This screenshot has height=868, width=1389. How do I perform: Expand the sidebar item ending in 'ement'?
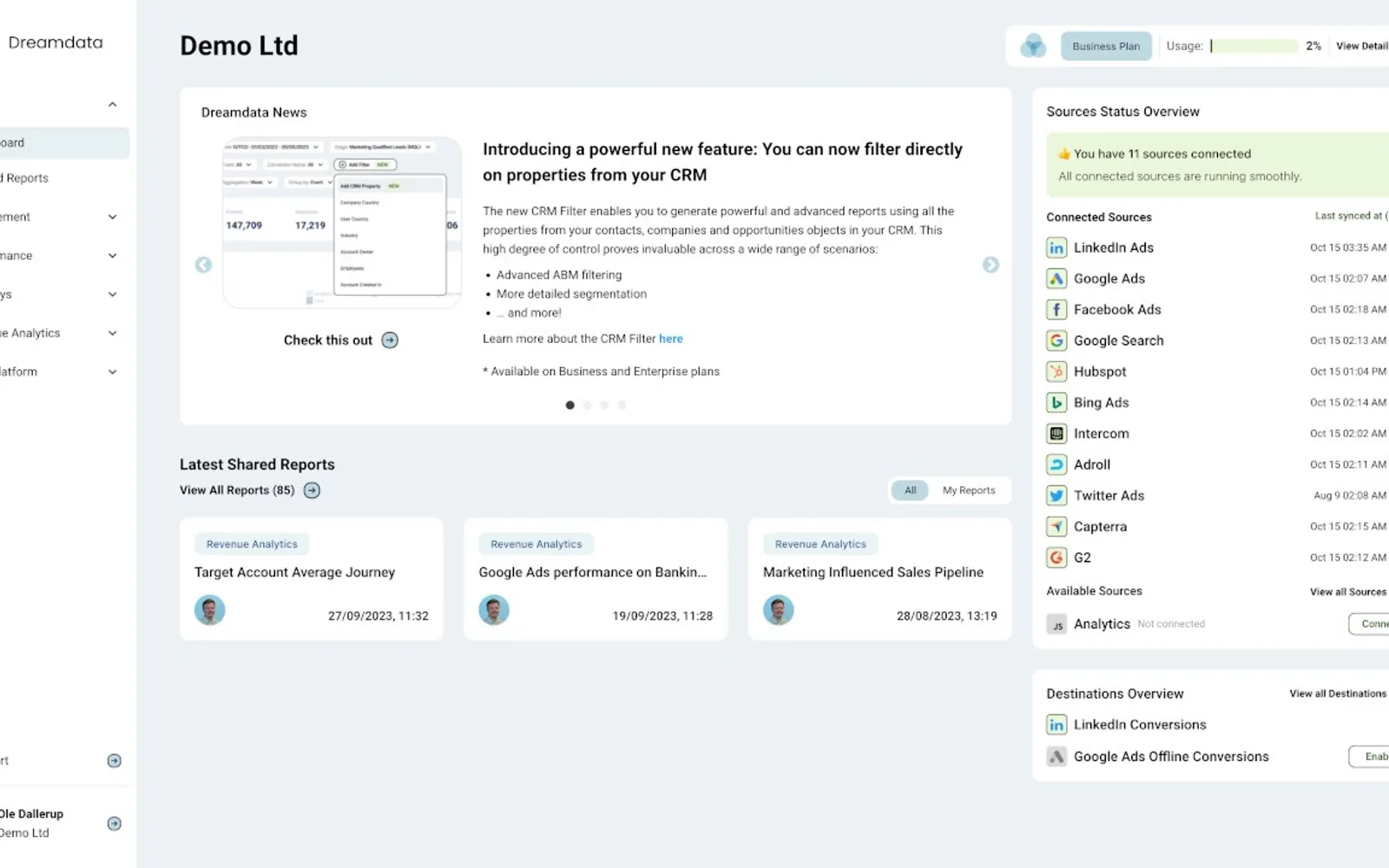(x=112, y=217)
